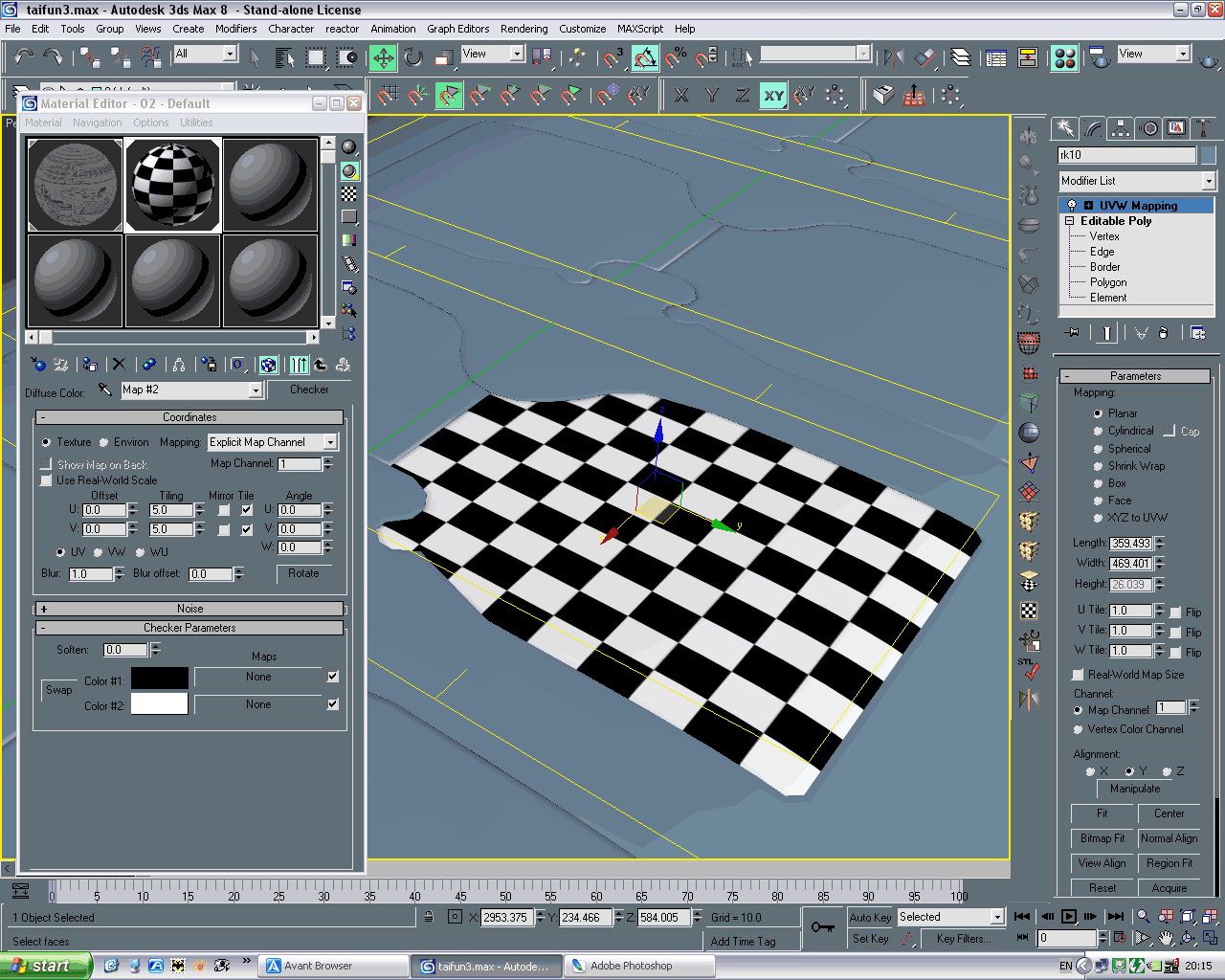Open the white Color #2 swatch

[x=159, y=703]
